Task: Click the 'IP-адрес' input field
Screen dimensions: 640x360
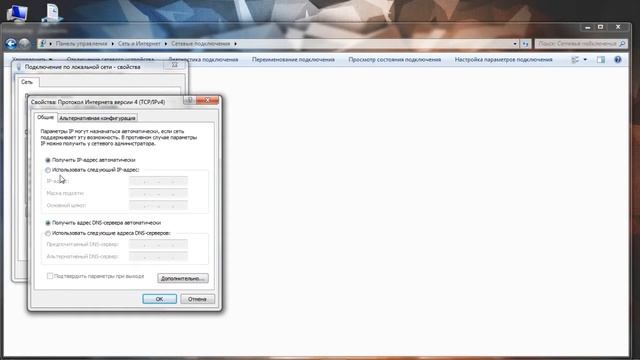Action: coord(158,181)
